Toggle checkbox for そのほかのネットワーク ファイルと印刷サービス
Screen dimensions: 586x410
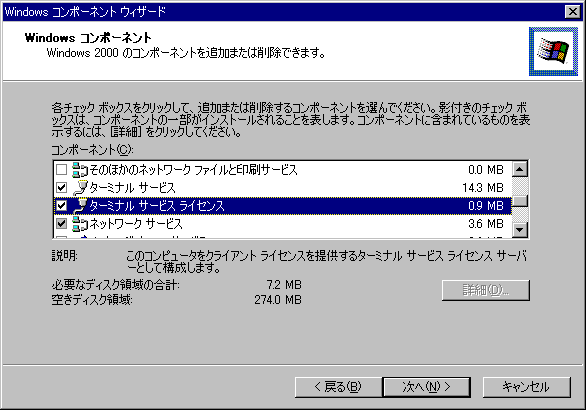click(x=61, y=170)
